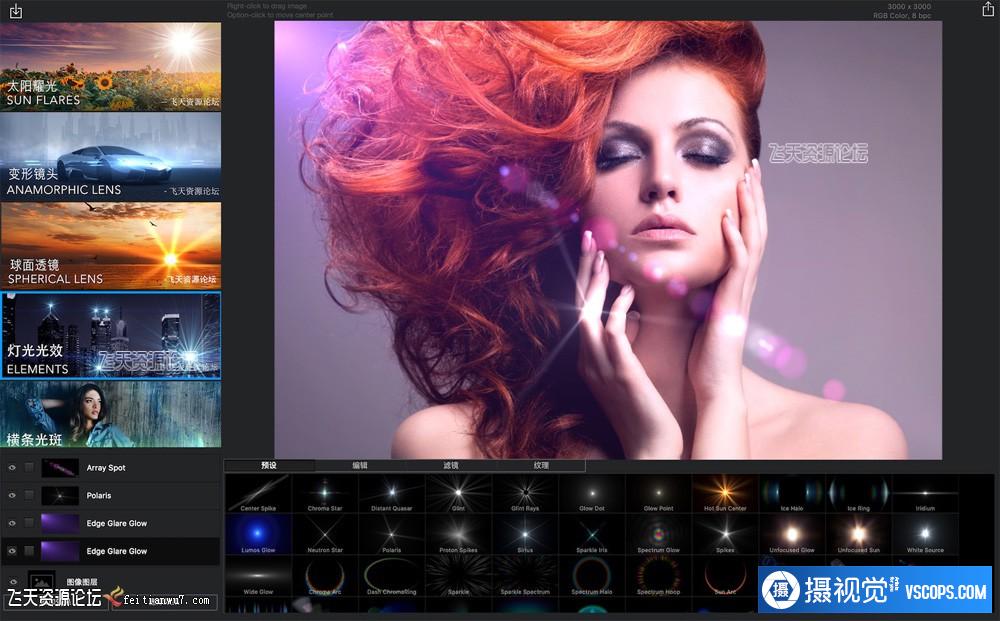Click the share/export icon at top-right
The width and height of the screenshot is (1000, 621).
pyautogui.click(x=988, y=10)
